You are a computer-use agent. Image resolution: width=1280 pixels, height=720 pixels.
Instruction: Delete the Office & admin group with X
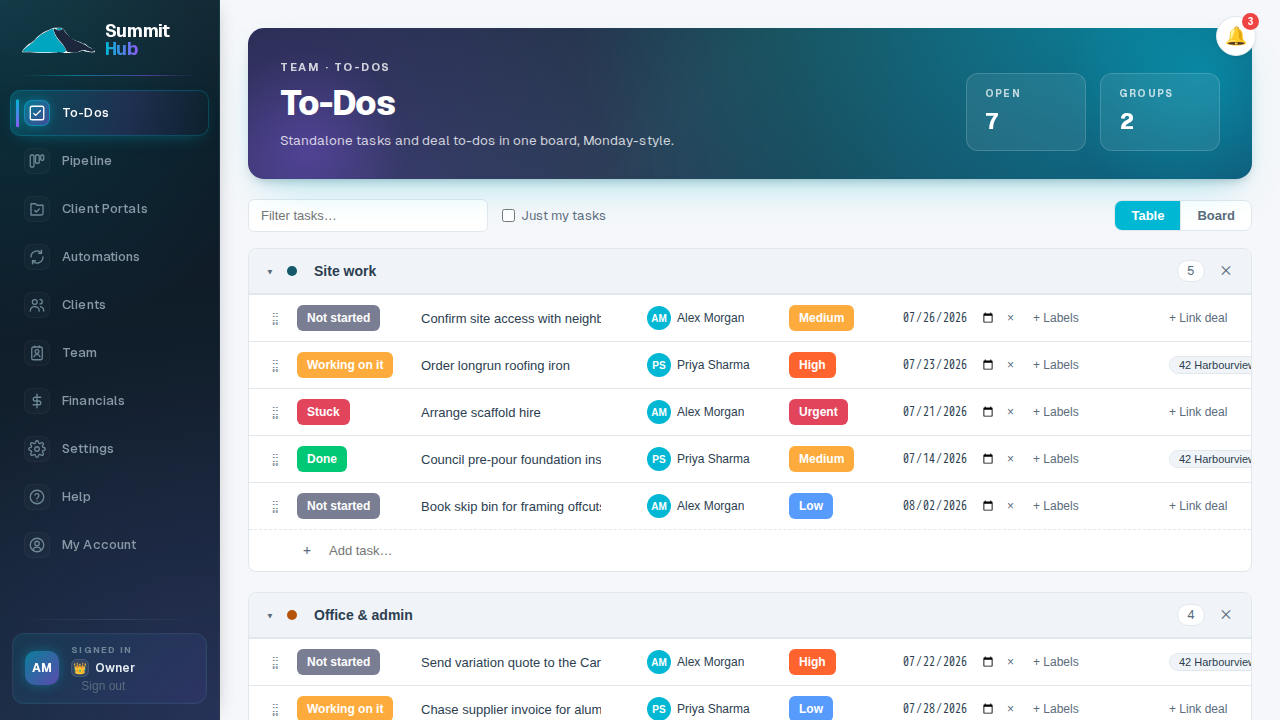point(1226,615)
